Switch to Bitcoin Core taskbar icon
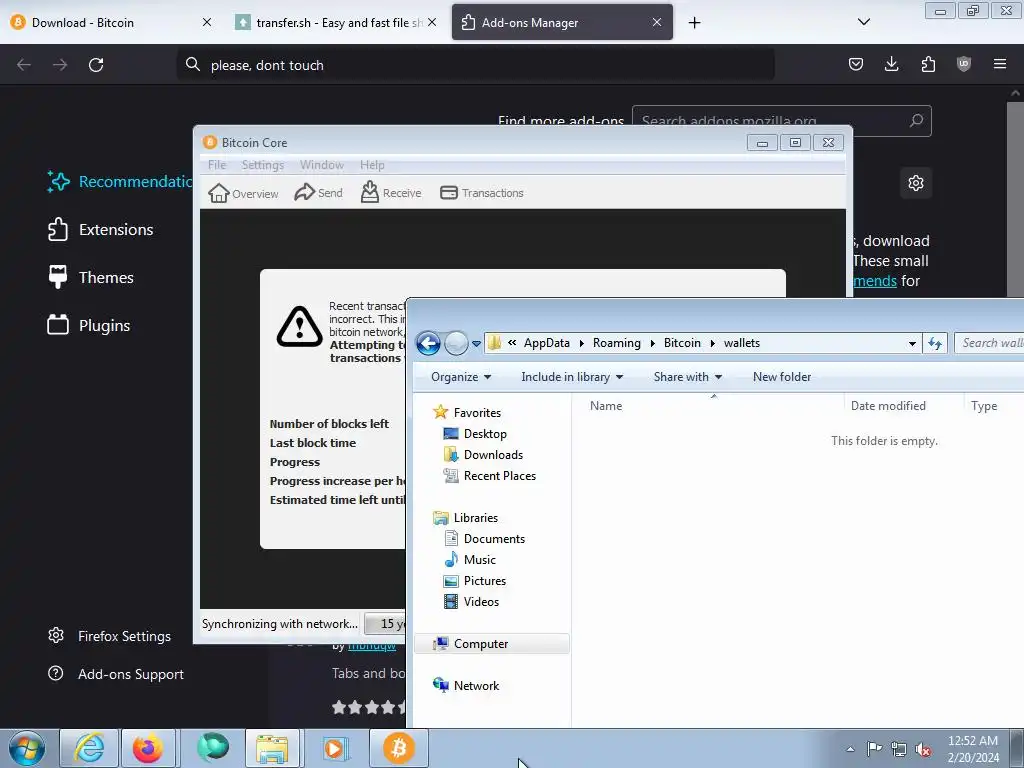The image size is (1024, 768). (399, 748)
